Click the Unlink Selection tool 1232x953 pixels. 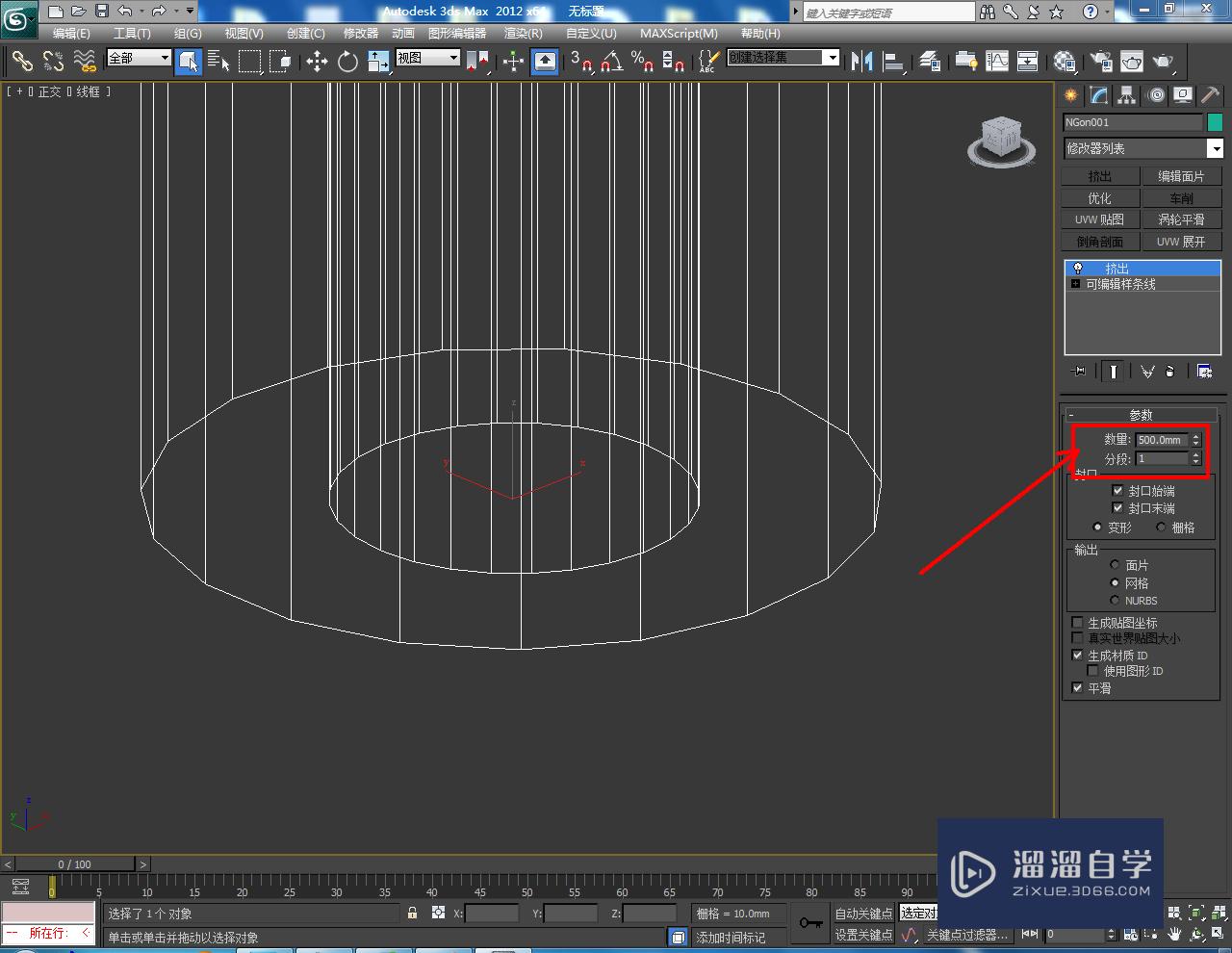coord(53,62)
